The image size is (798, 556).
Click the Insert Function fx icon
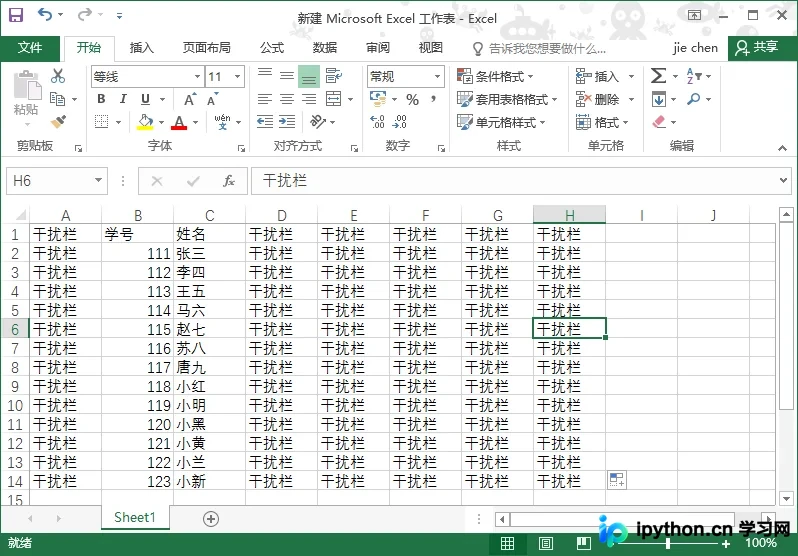229,181
